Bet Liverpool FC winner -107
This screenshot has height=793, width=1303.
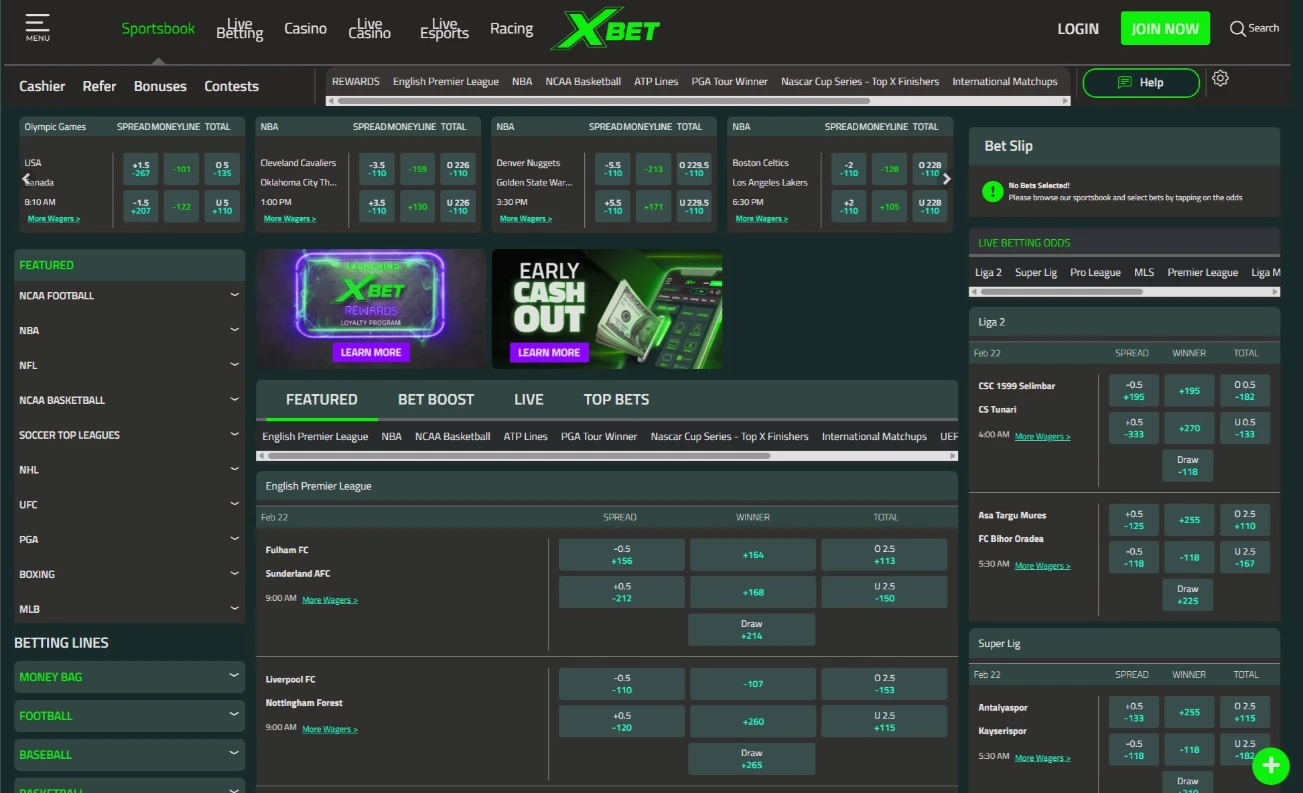753,684
